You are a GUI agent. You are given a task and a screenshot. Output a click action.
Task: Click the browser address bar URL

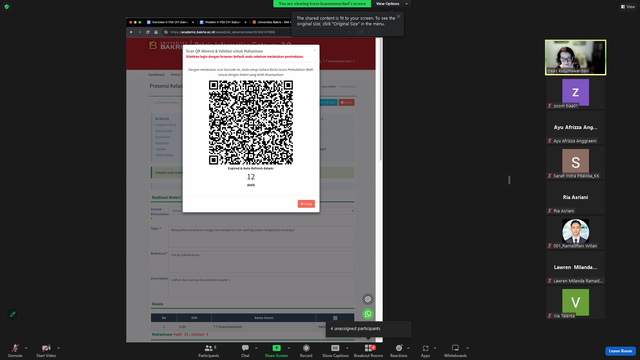click(x=223, y=32)
